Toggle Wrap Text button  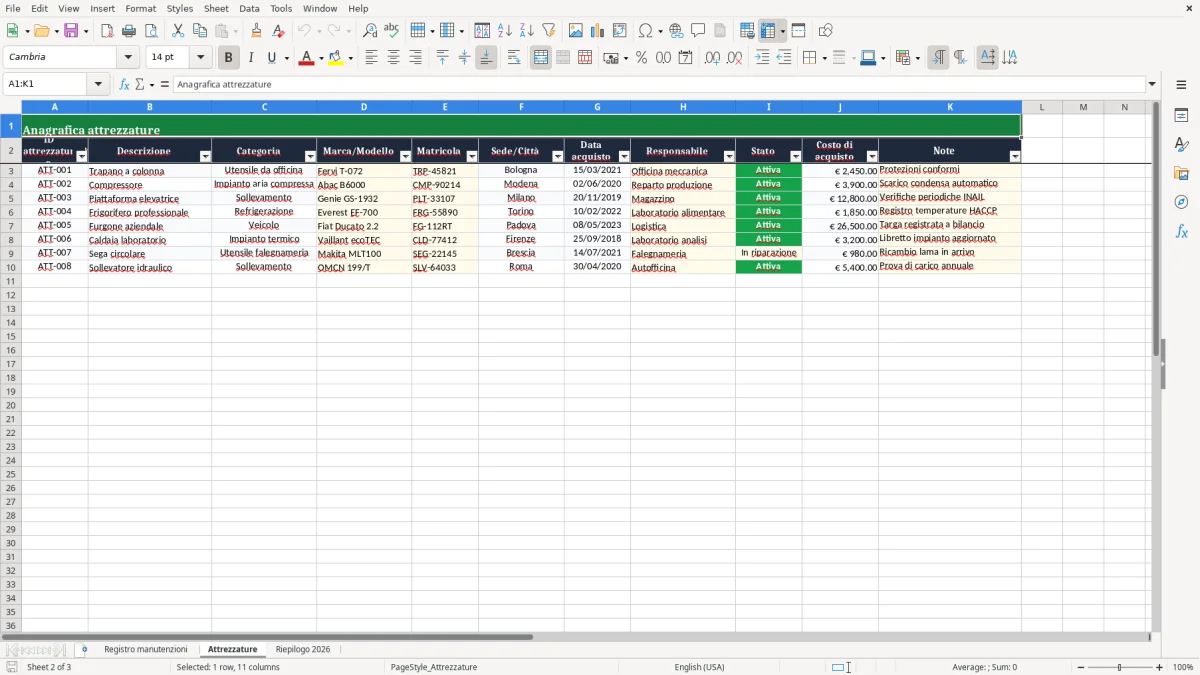514,58
